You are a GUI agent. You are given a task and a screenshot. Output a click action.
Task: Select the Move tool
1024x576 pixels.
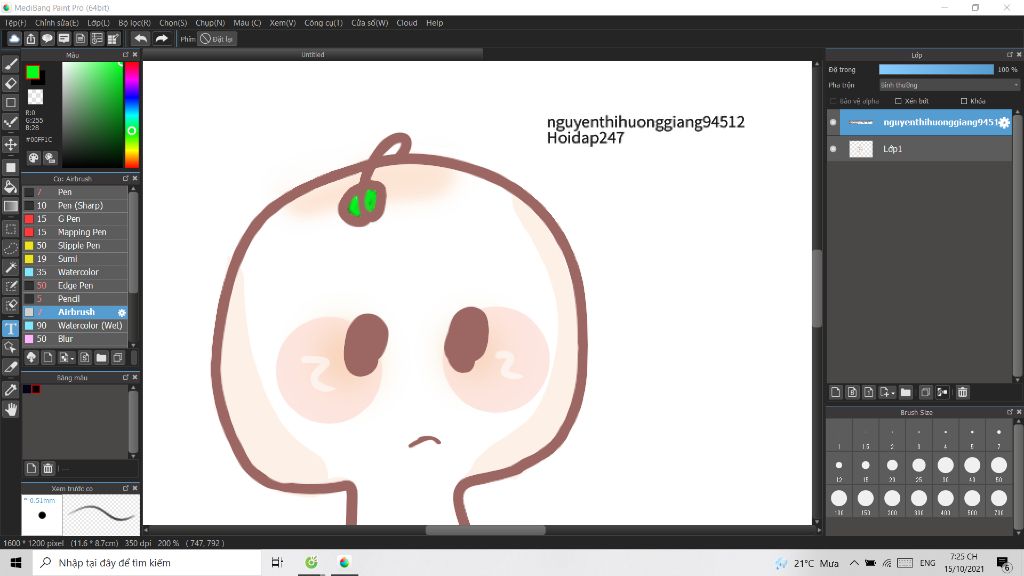click(x=10, y=144)
